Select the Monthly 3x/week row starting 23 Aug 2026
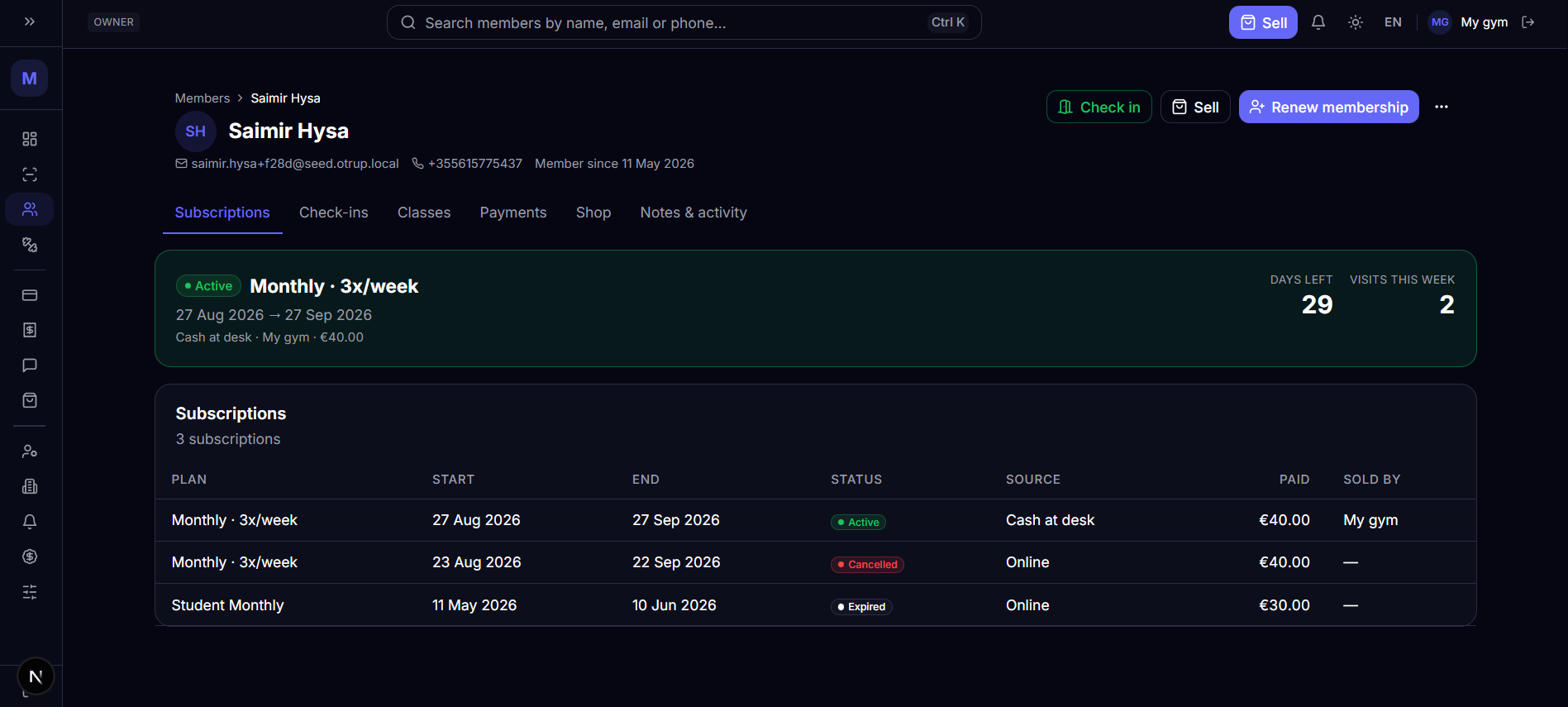The height and width of the screenshot is (707, 1568). 815,562
